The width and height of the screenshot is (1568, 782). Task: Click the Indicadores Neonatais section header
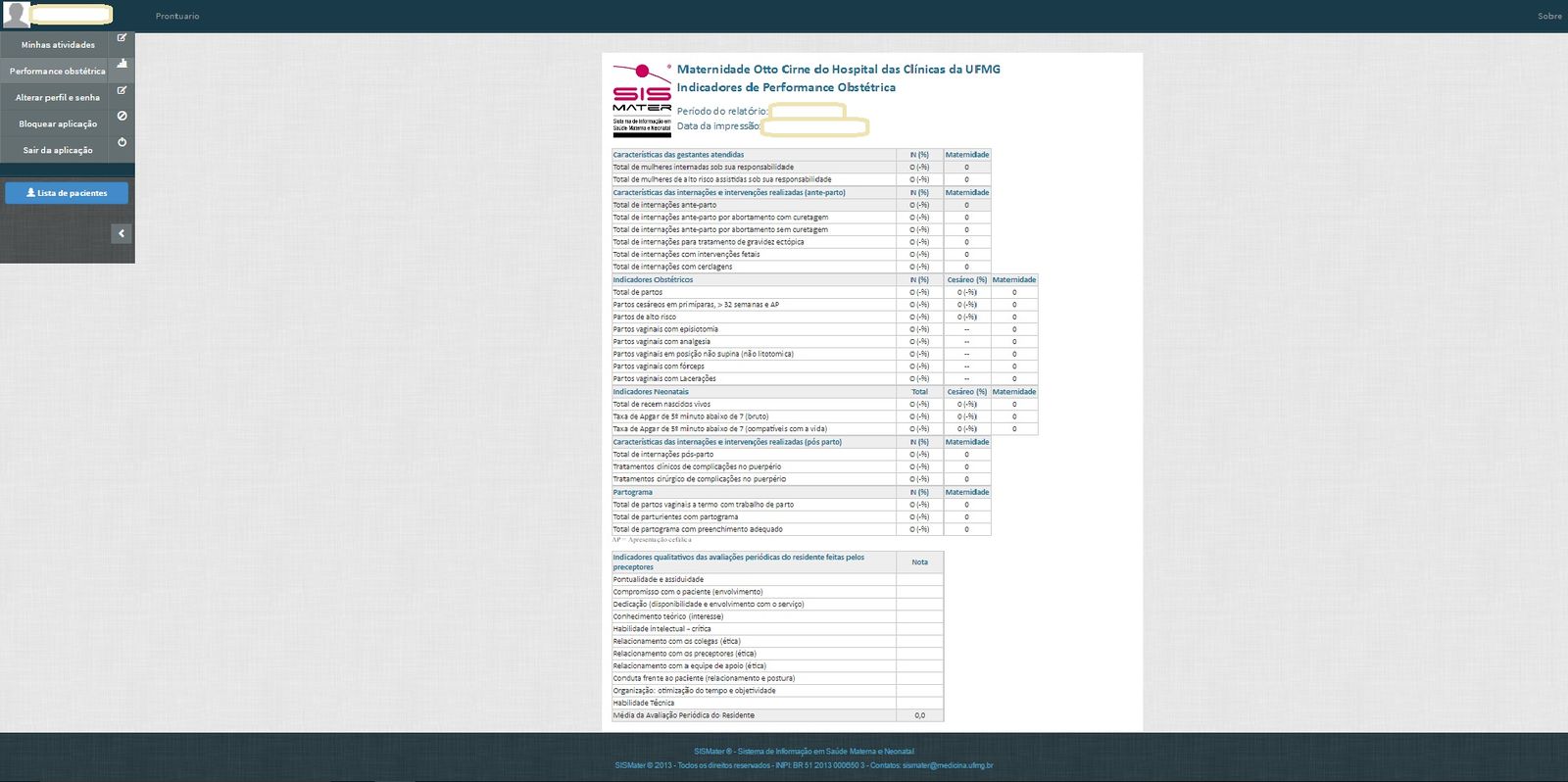point(651,392)
